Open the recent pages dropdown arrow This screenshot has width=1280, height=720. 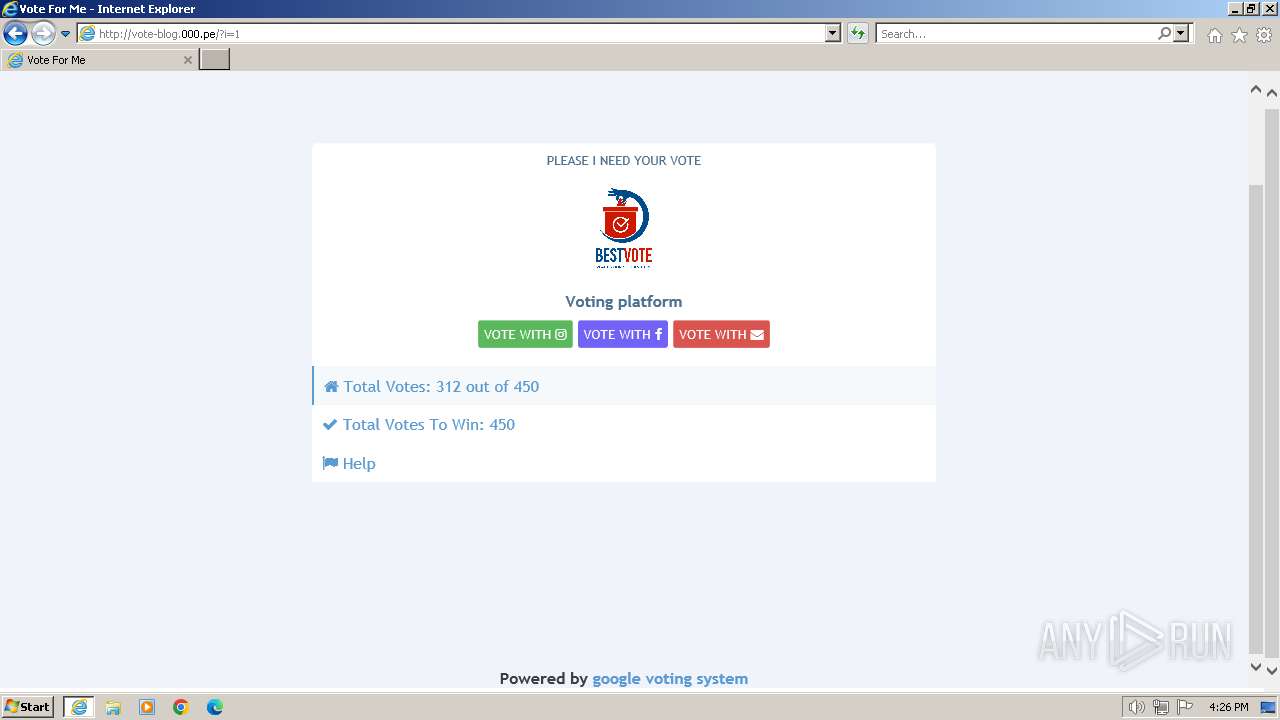click(66, 34)
